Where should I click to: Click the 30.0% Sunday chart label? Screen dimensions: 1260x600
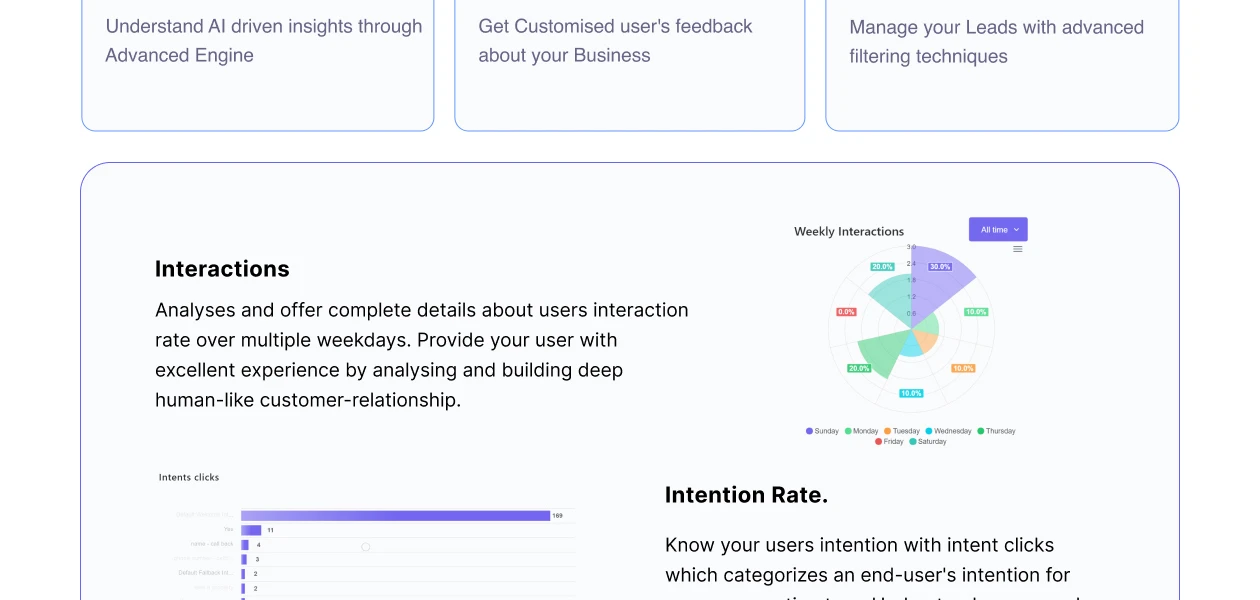(940, 267)
